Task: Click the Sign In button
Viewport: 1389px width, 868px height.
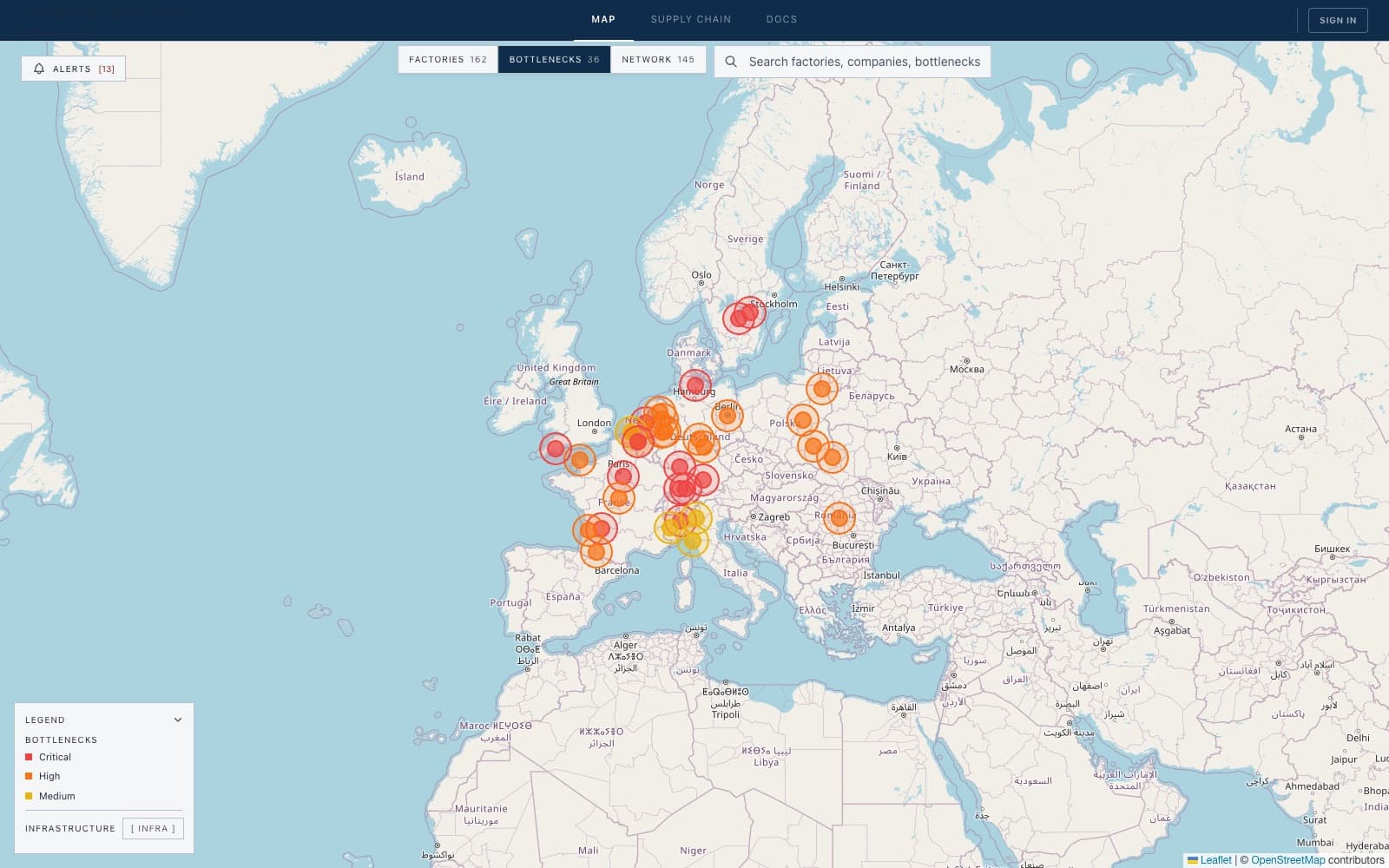Action: [1338, 20]
